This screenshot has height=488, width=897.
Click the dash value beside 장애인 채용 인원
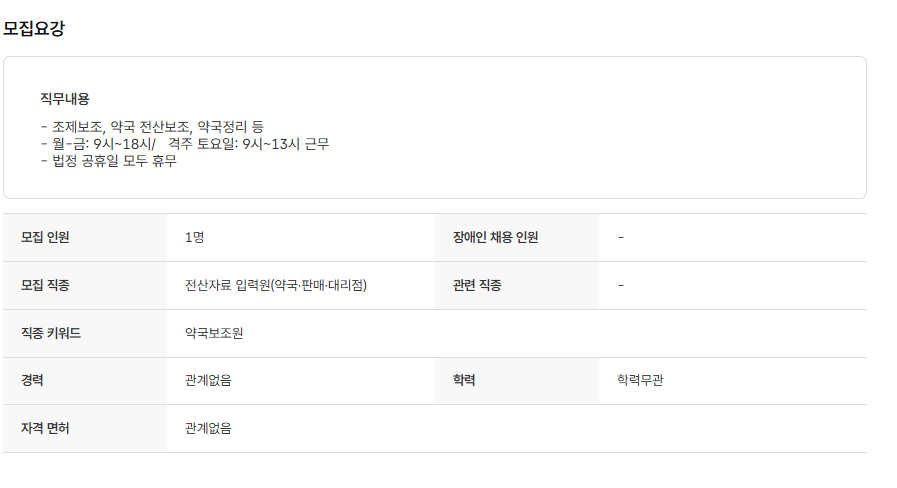click(x=621, y=237)
